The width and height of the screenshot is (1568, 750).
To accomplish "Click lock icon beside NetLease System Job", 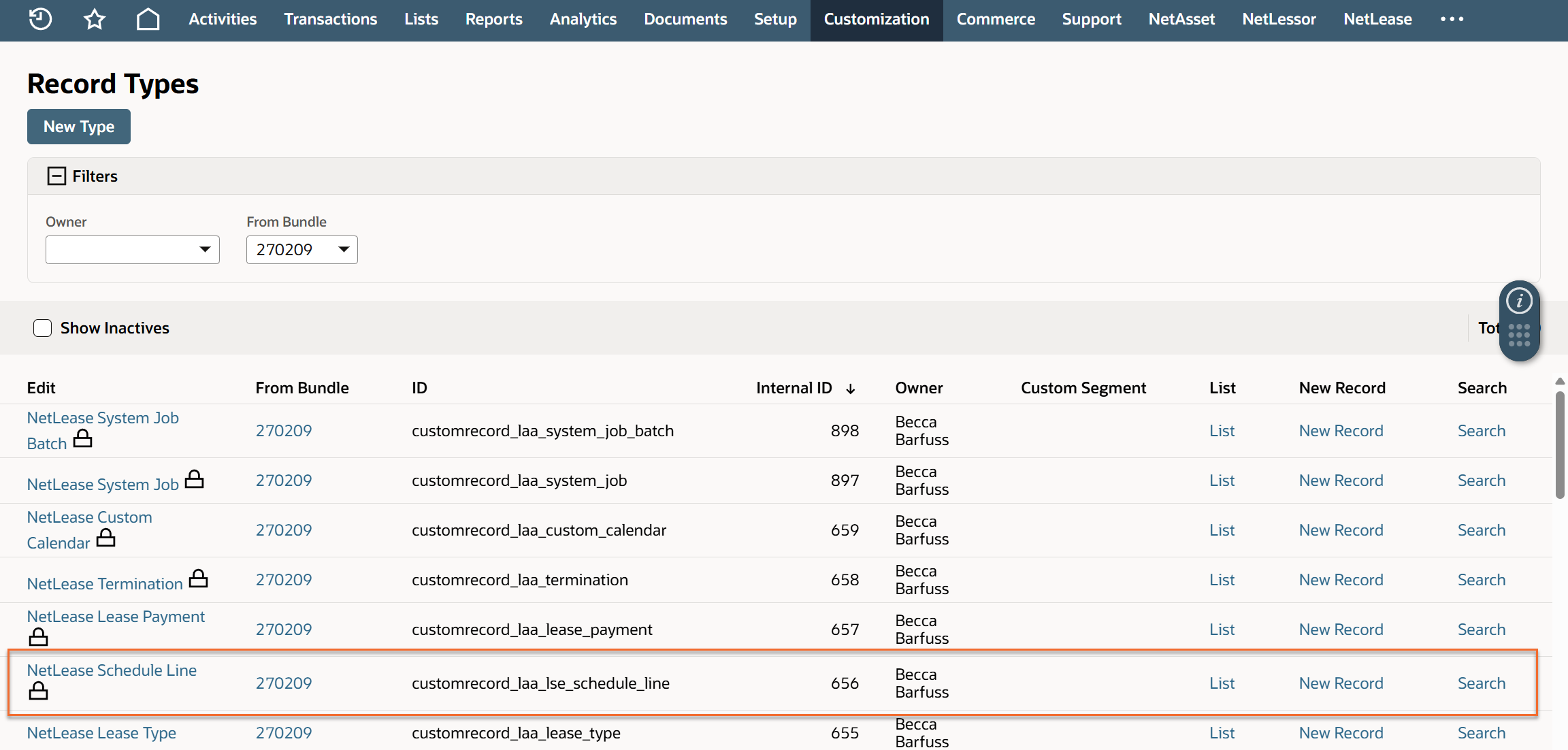I will point(195,480).
